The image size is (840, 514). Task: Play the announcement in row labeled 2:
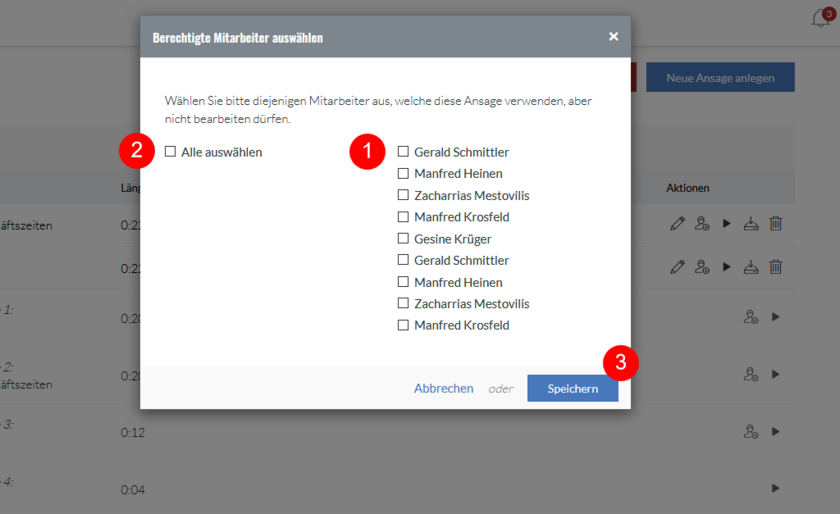(775, 374)
